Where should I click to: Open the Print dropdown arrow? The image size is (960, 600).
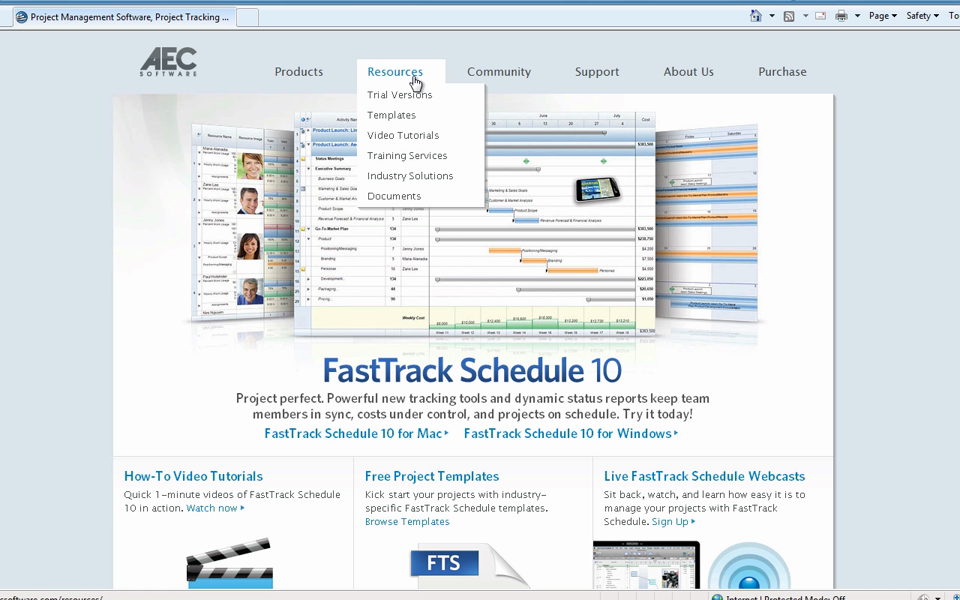click(x=857, y=16)
